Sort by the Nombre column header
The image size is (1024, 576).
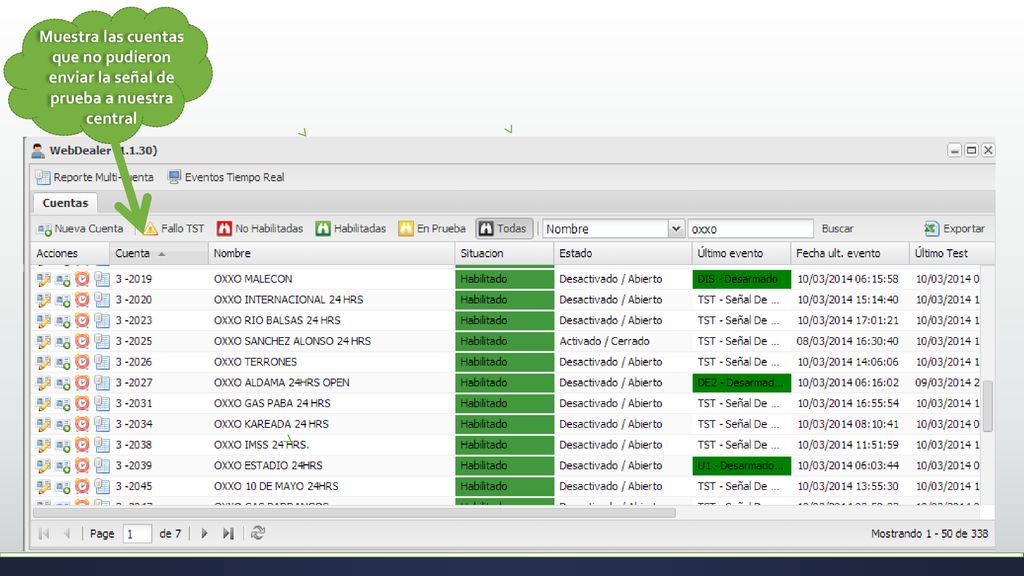coord(331,253)
